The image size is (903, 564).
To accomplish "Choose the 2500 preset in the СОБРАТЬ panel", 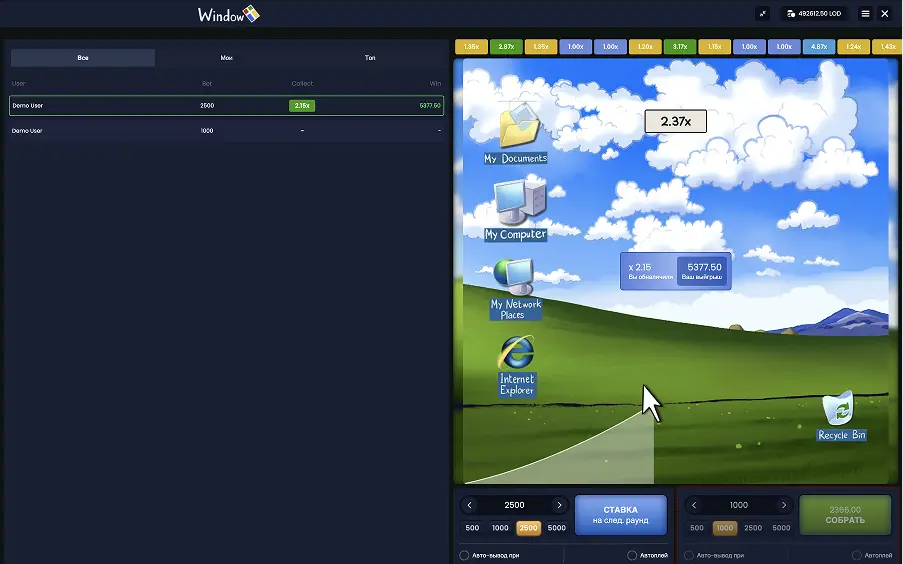I will (x=753, y=528).
